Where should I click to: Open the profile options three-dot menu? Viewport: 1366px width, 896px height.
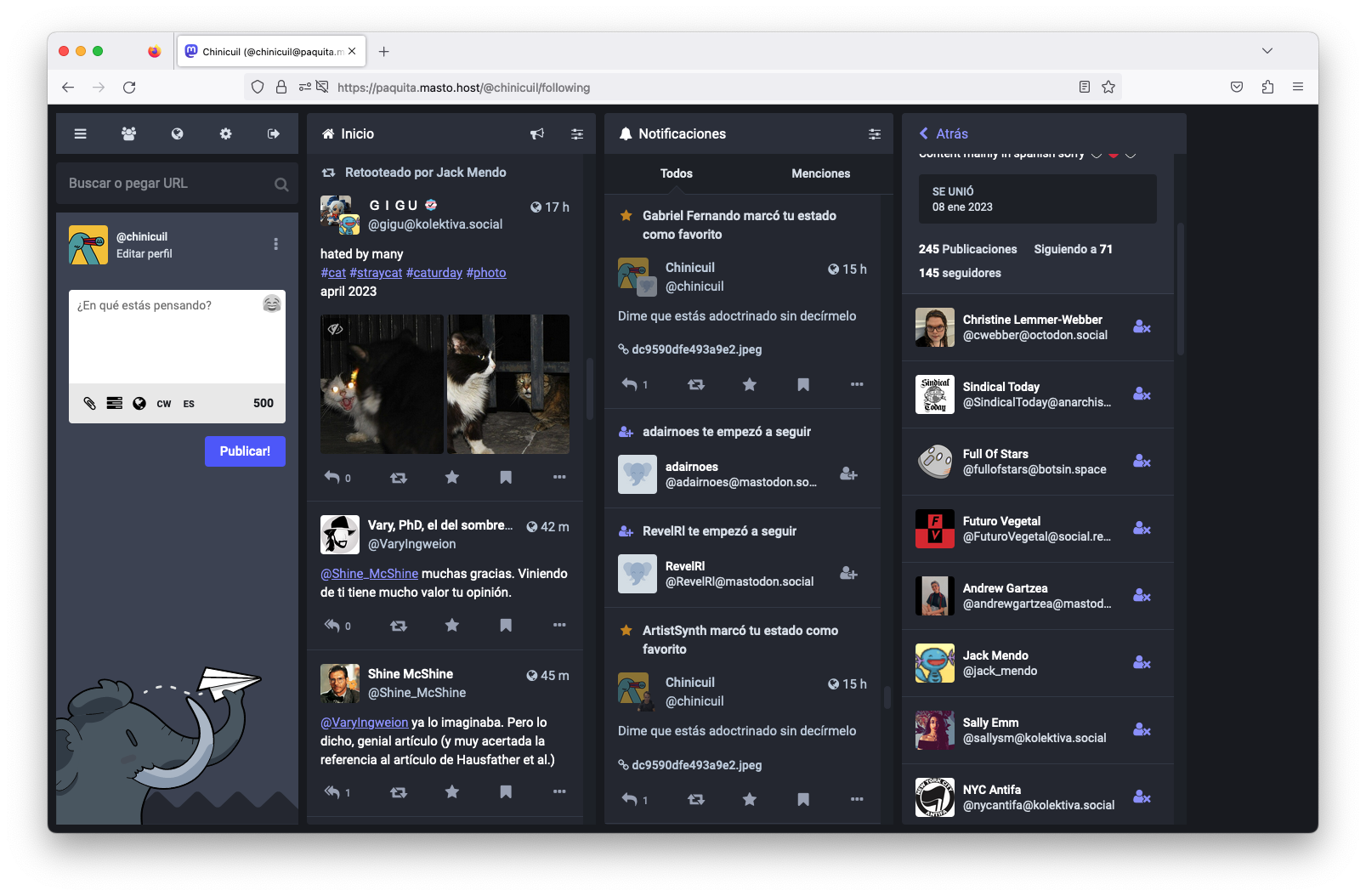click(x=275, y=244)
